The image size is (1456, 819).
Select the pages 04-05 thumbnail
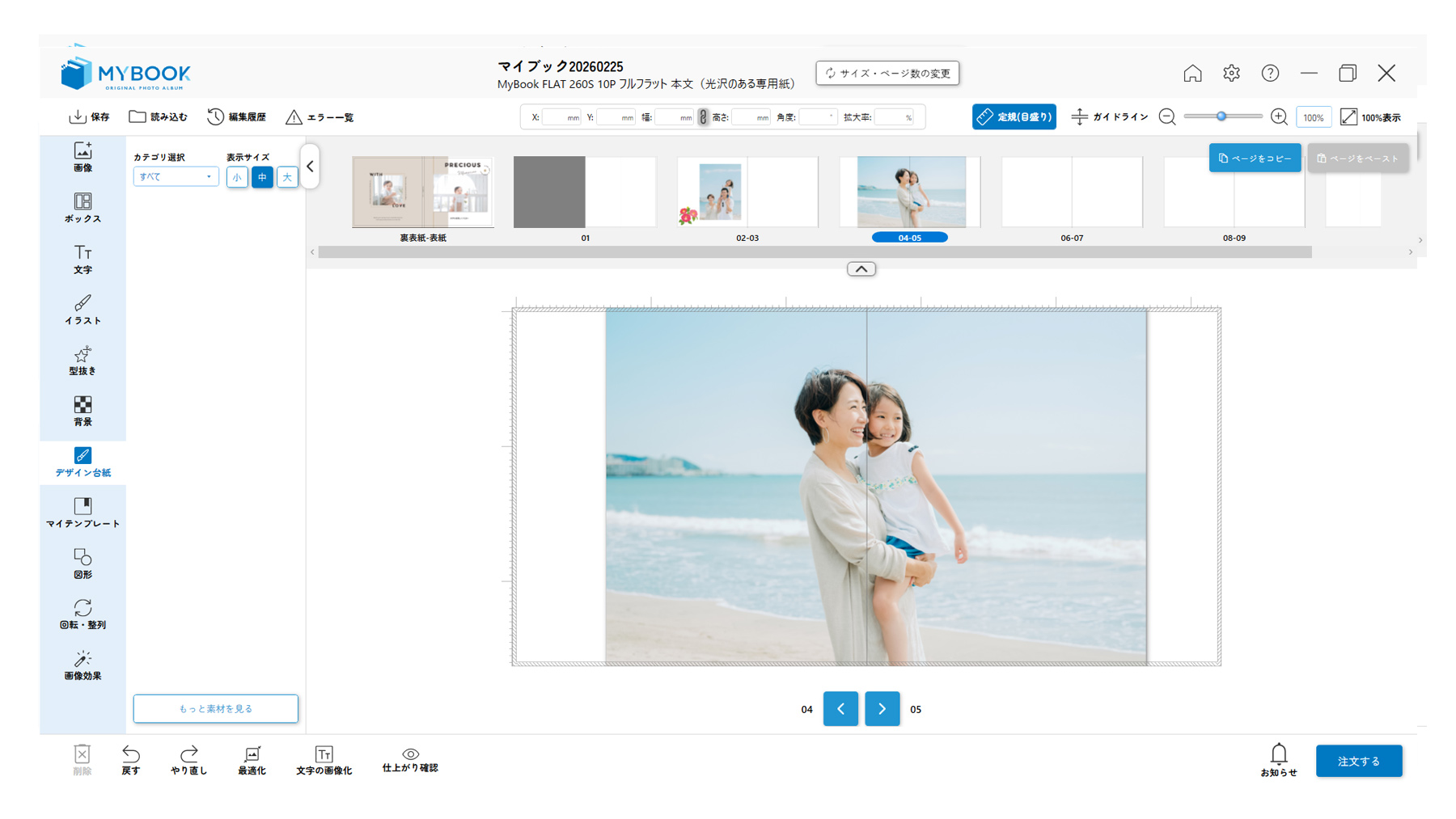coord(910,192)
